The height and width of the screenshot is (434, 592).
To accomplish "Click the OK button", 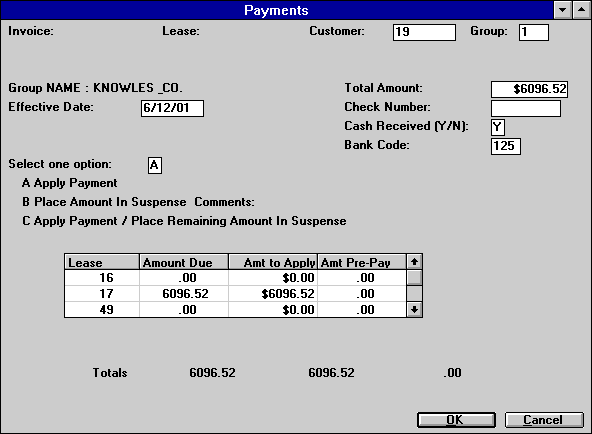I will click(x=456, y=420).
